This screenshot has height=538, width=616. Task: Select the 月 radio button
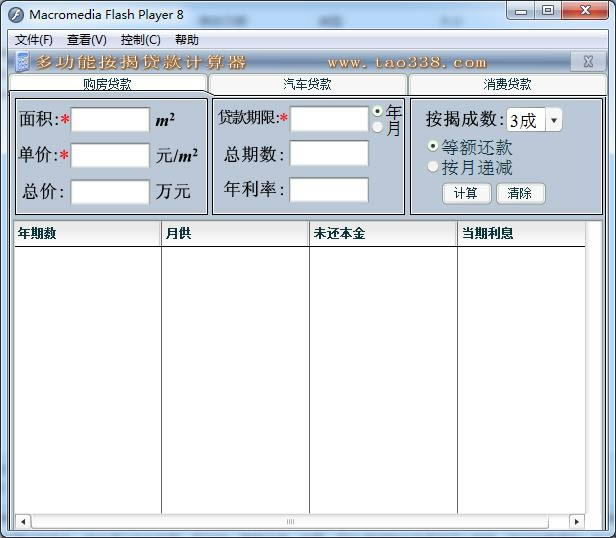[x=378, y=127]
